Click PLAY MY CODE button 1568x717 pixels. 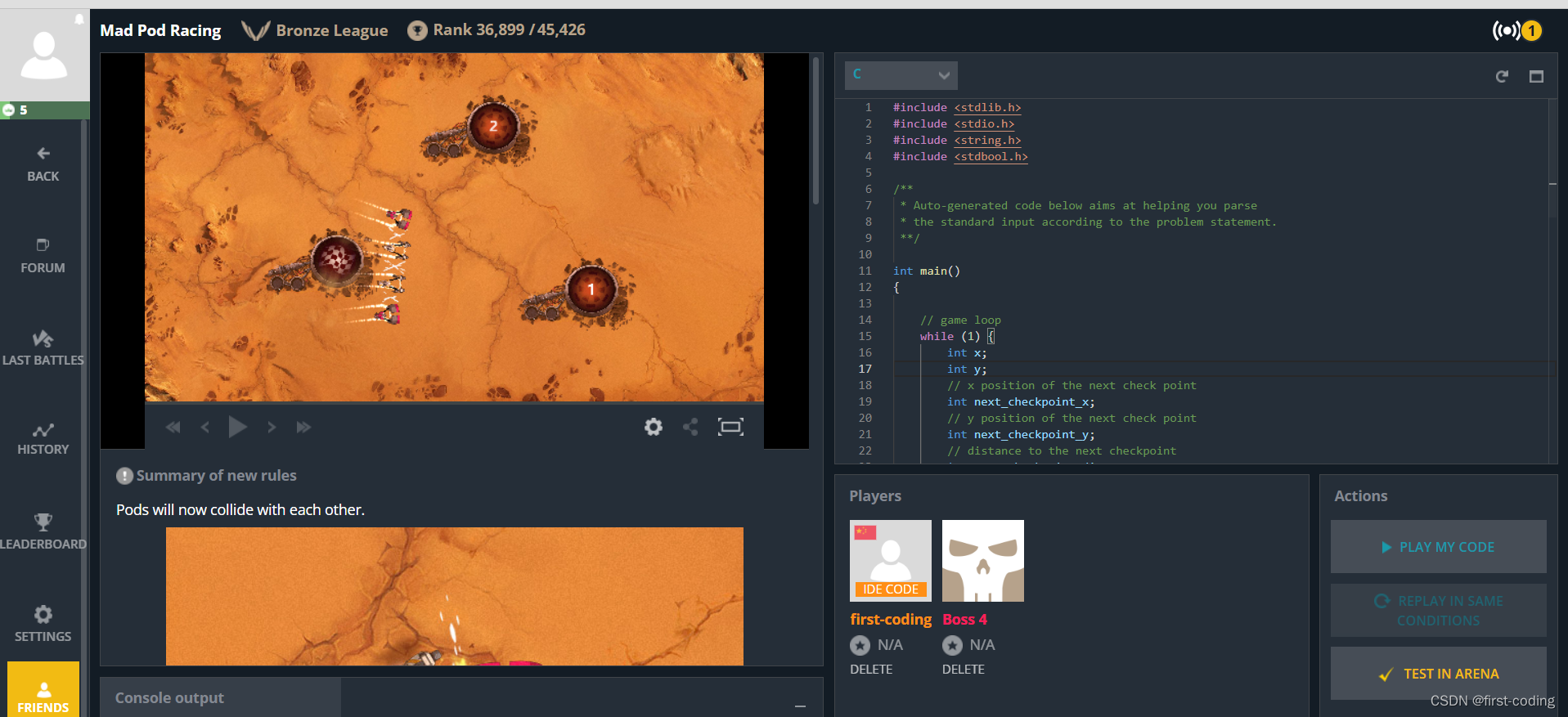pos(1438,547)
